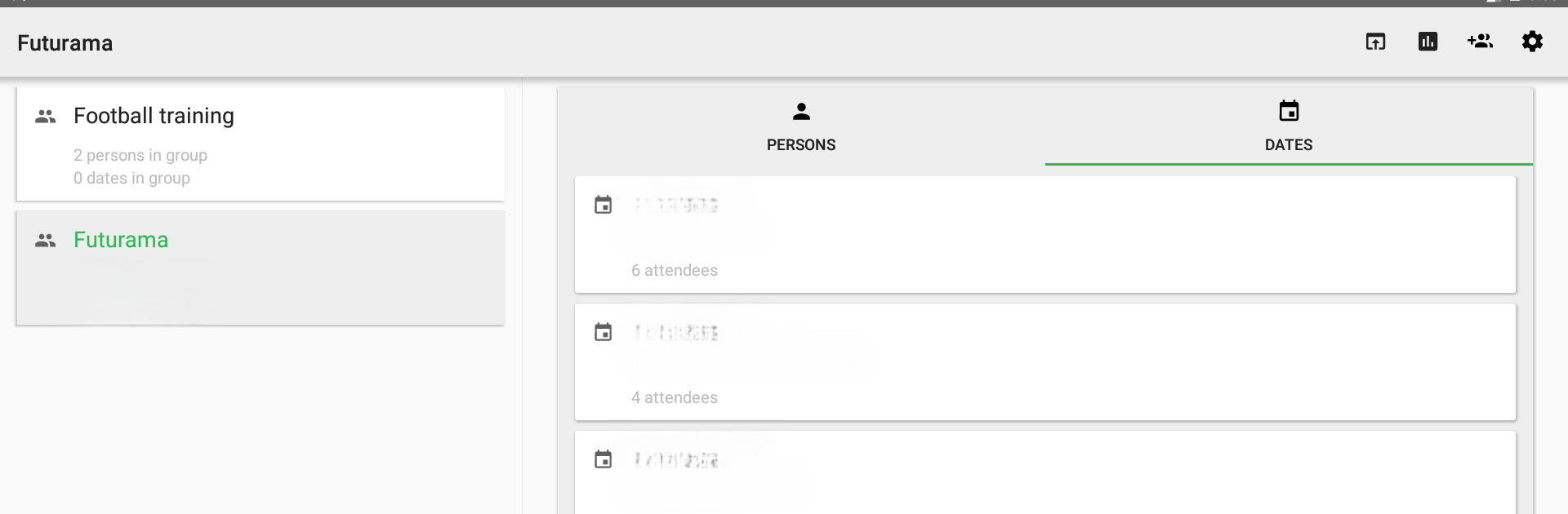Select the green Futurama group name
Screen dimensions: 1568x514
tap(121, 240)
